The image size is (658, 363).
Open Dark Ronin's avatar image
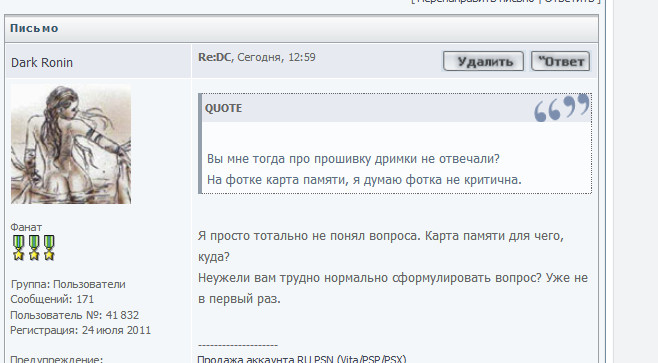(71, 144)
